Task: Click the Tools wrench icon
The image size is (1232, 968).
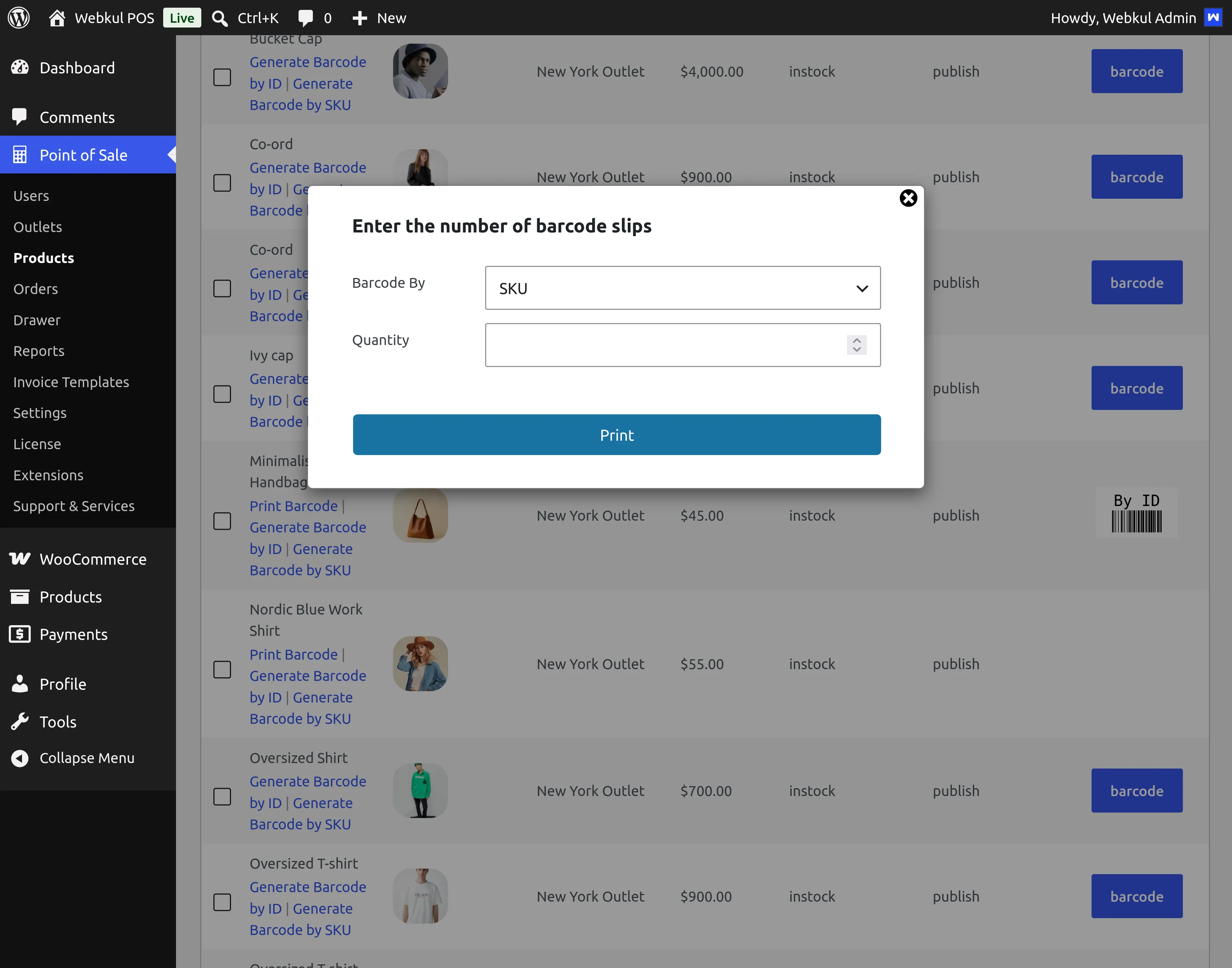Action: [20, 722]
